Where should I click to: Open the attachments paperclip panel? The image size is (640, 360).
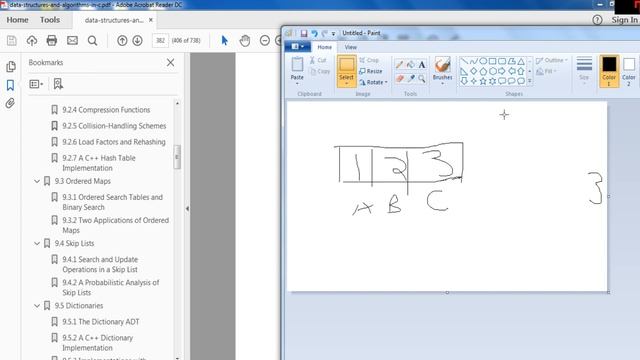[11, 103]
